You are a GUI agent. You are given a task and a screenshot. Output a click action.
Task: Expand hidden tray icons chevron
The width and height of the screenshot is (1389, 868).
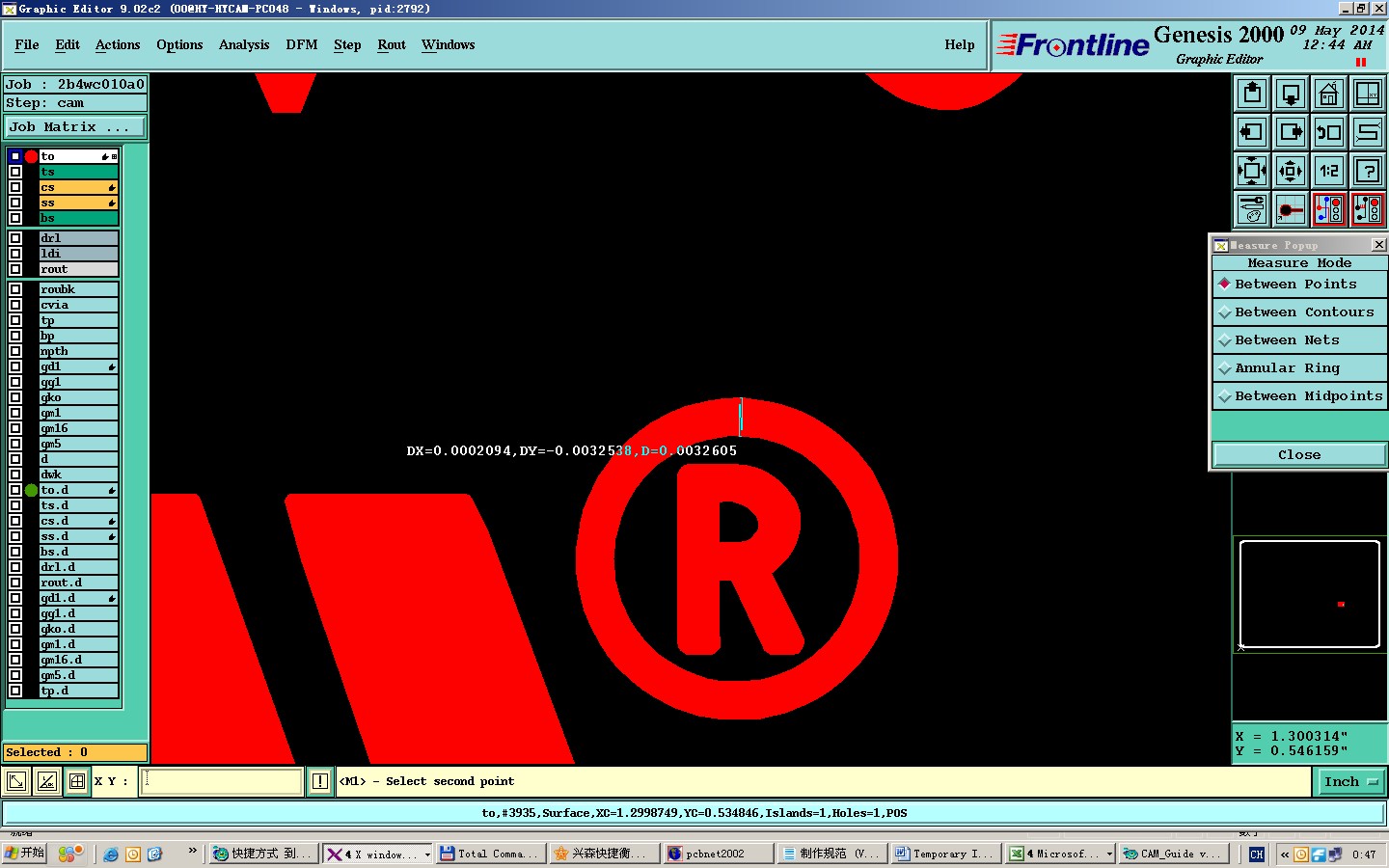click(1285, 854)
